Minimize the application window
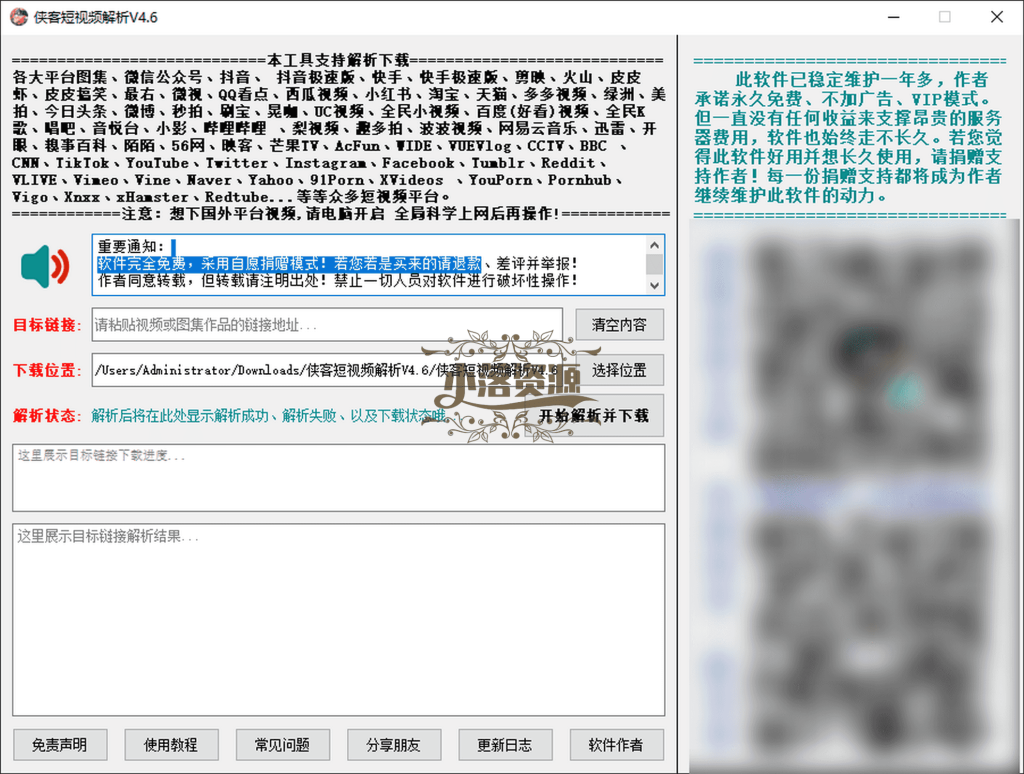 point(893,17)
